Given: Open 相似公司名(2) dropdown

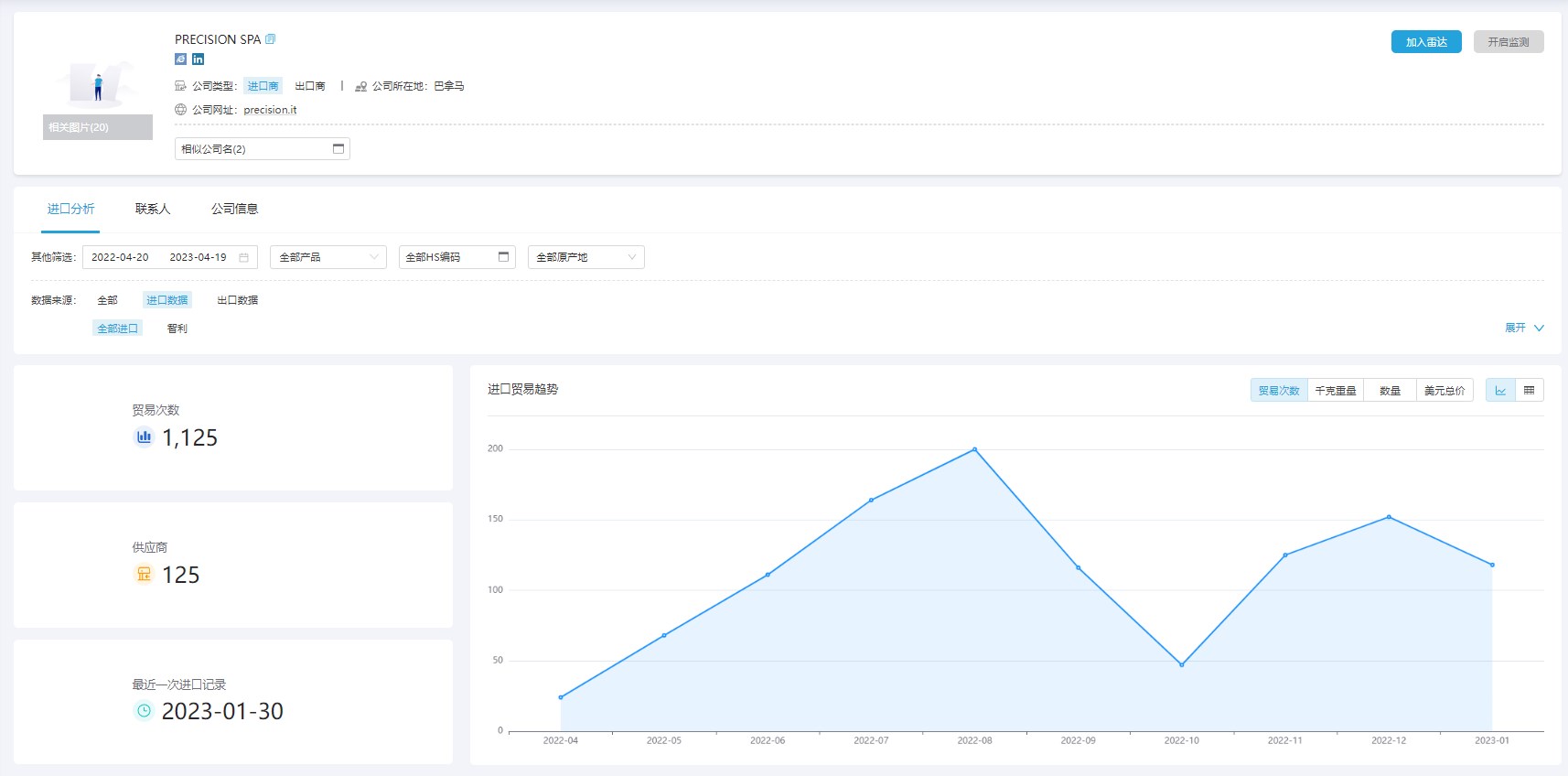Looking at the screenshot, I should point(263,148).
